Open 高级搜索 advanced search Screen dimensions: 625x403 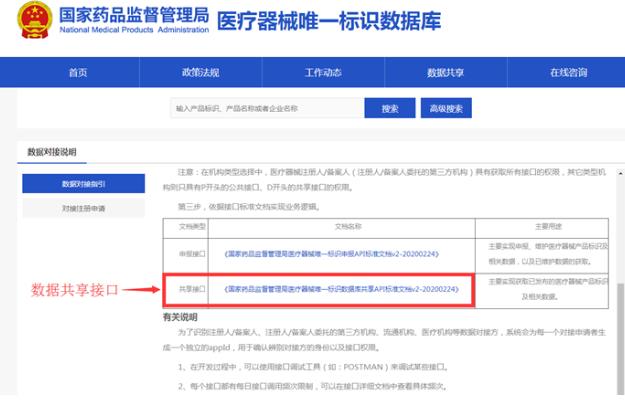point(438,108)
